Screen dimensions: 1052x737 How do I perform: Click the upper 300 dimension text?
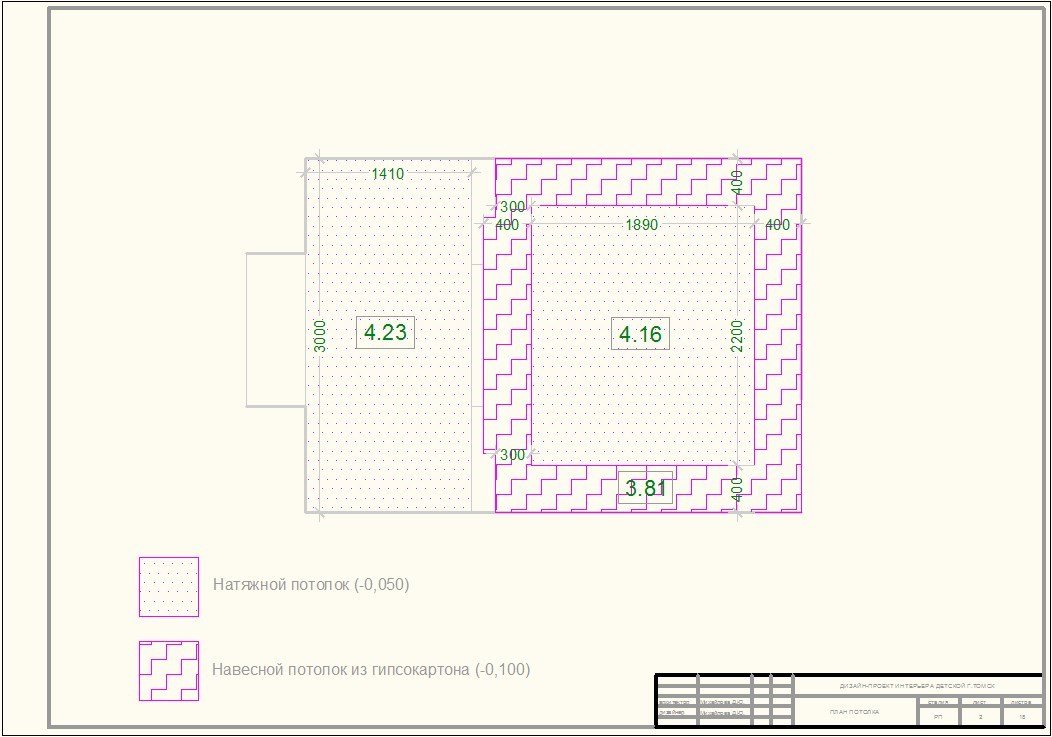tap(512, 207)
